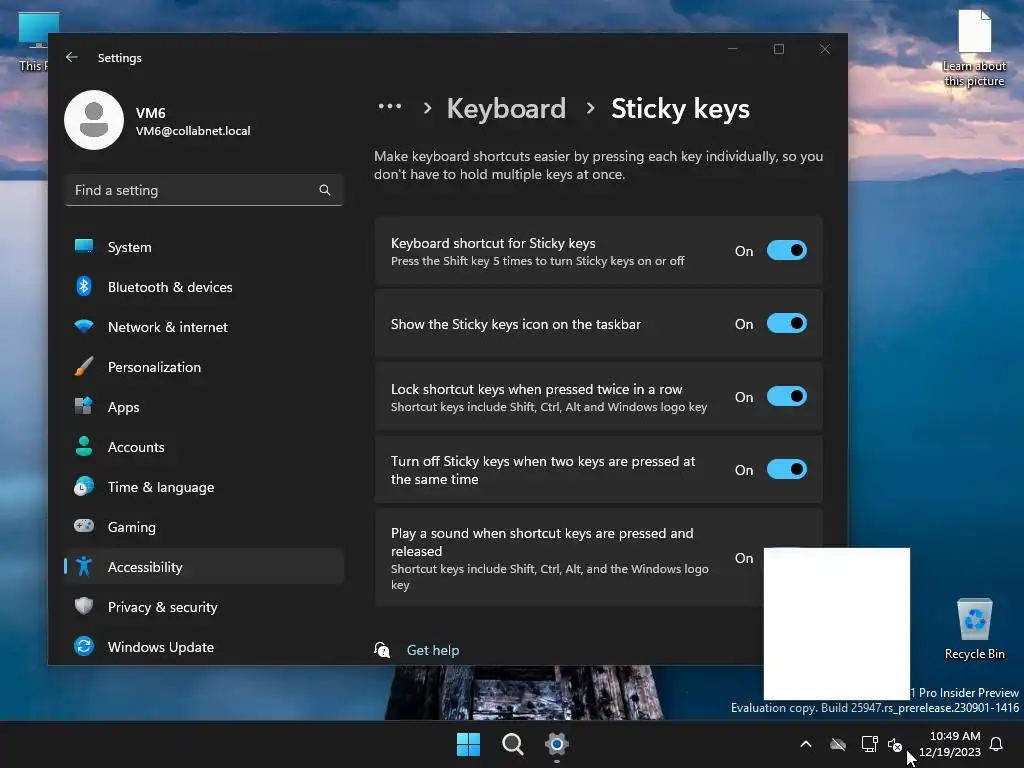
Task: Click the Sticky keys breadcrumb title
Action: (x=680, y=108)
